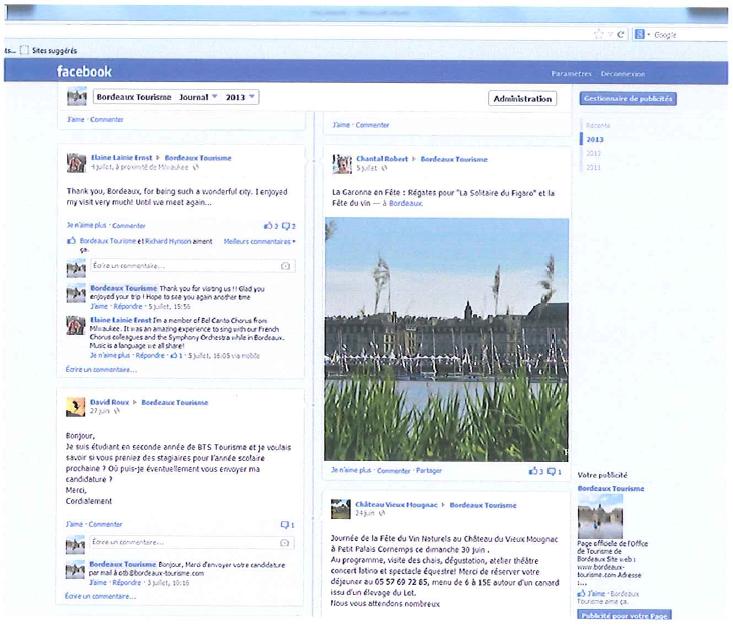733x628 pixels.
Task: Click the thumbs-up count under the Garonne photo
Action: click(x=535, y=470)
